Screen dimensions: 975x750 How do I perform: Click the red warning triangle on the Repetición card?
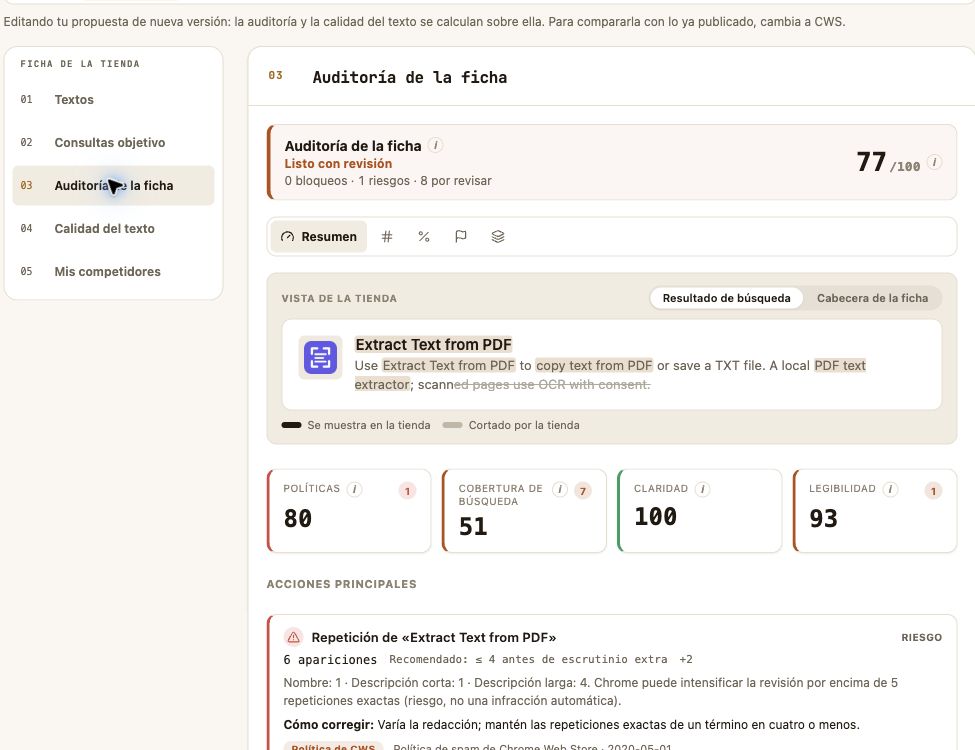click(293, 637)
